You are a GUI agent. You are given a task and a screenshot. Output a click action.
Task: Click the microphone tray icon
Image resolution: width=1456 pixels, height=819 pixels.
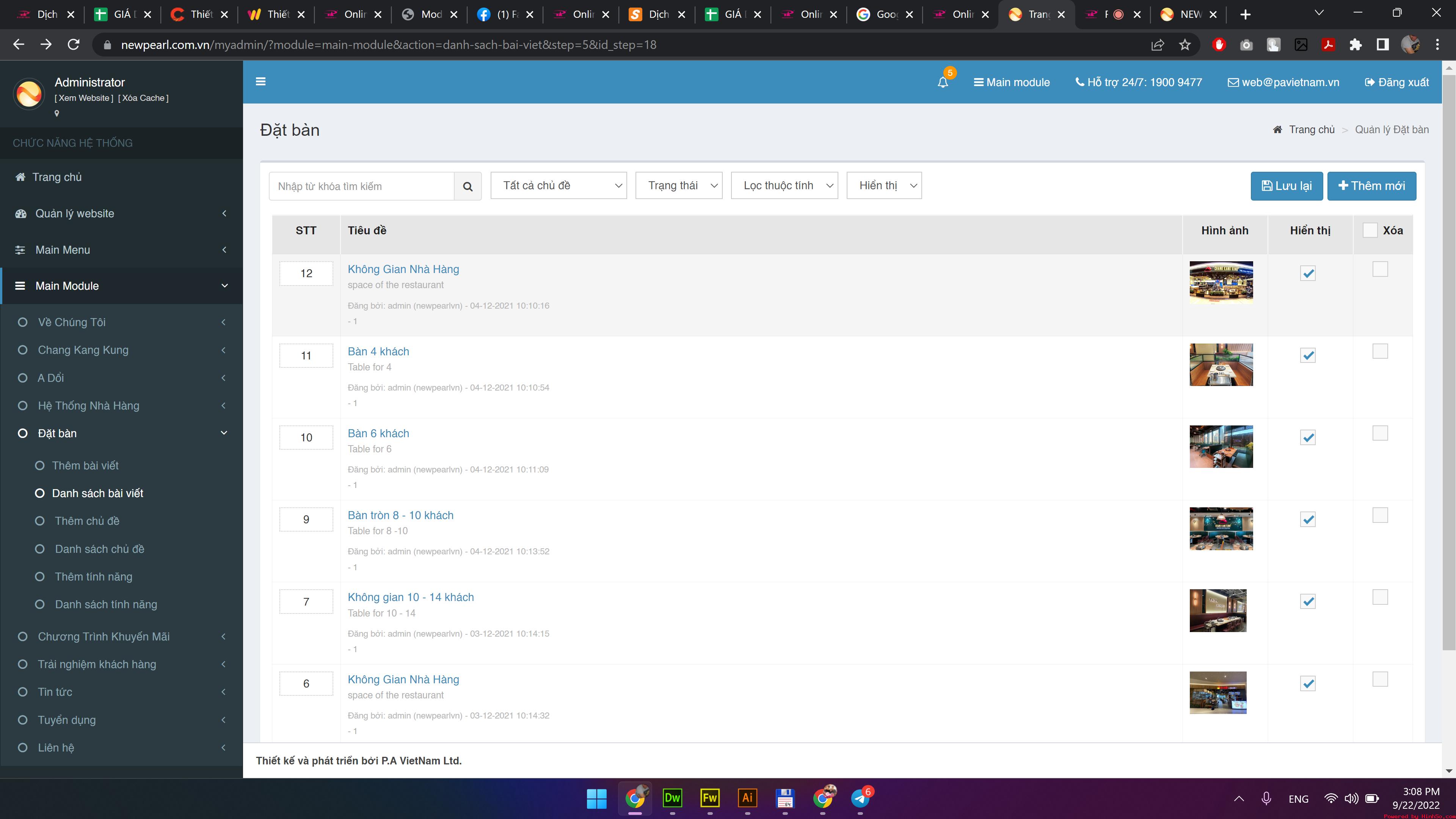(x=1266, y=799)
